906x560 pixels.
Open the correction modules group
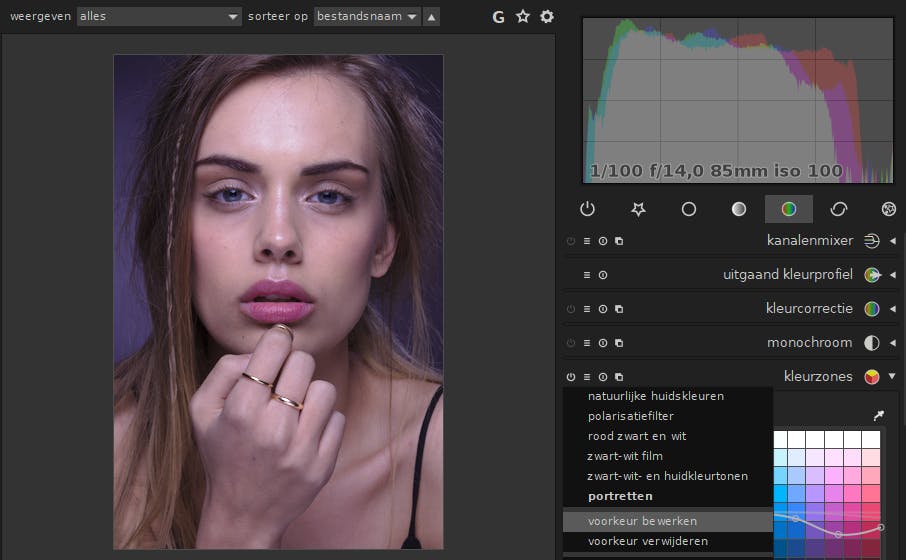pos(838,209)
